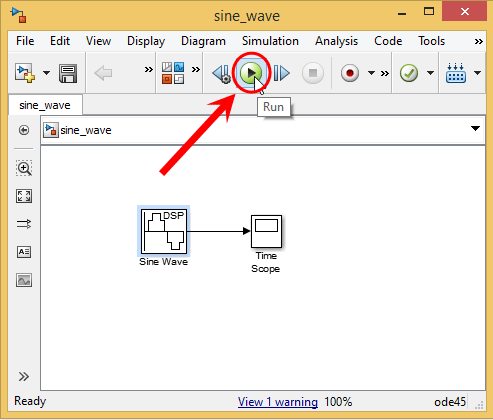Click the Record simulation data icon
Viewport: 493px width, 420px height.
tap(350, 73)
